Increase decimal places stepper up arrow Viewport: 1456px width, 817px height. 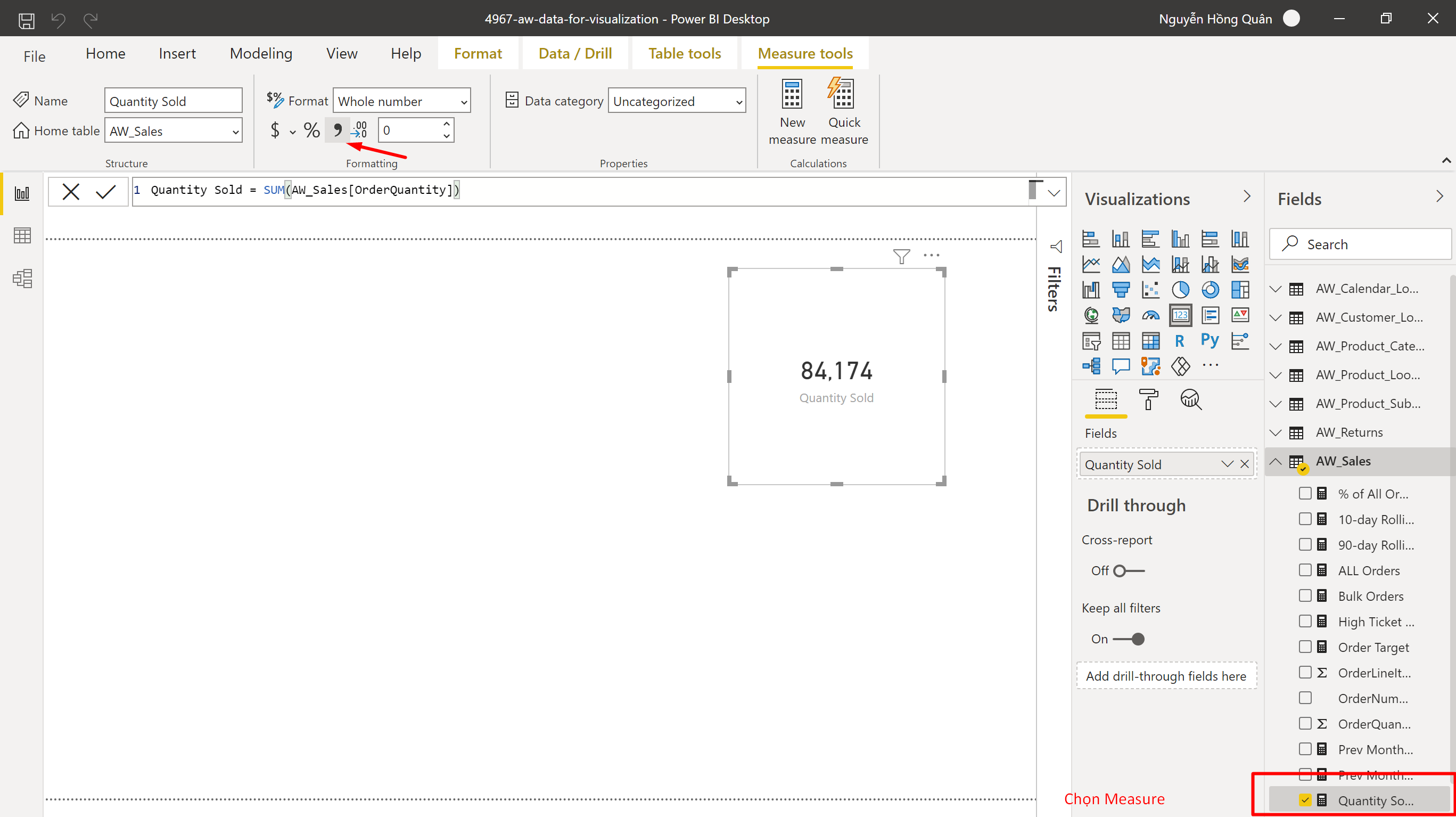[447, 124]
